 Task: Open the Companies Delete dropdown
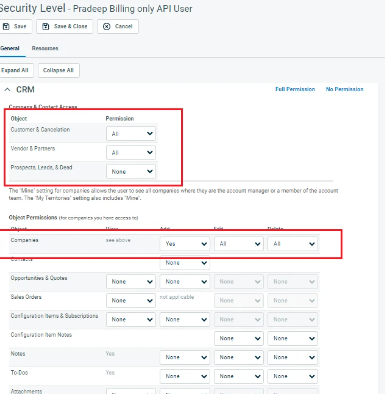tap(293, 244)
